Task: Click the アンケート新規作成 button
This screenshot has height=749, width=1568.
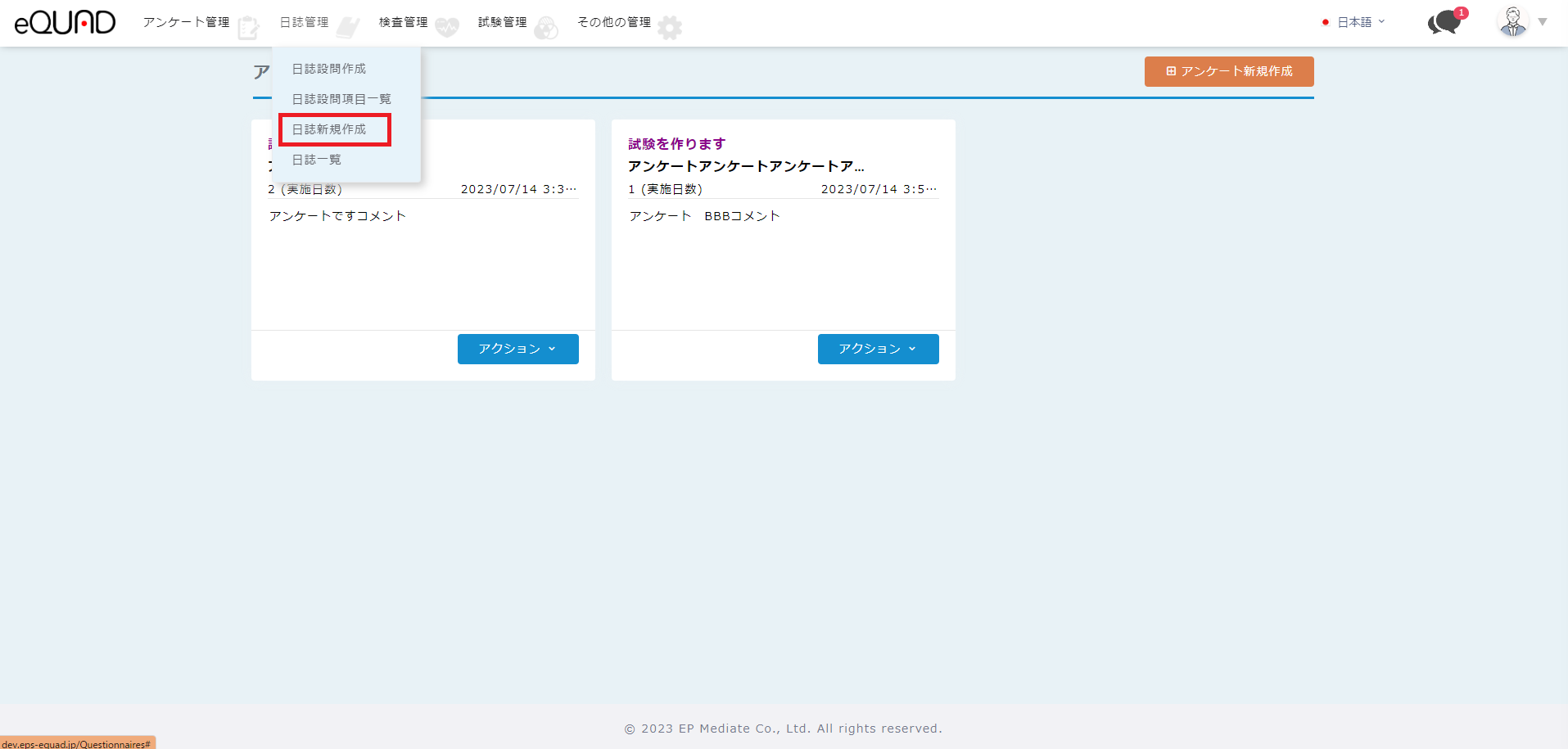Action: coord(1228,71)
